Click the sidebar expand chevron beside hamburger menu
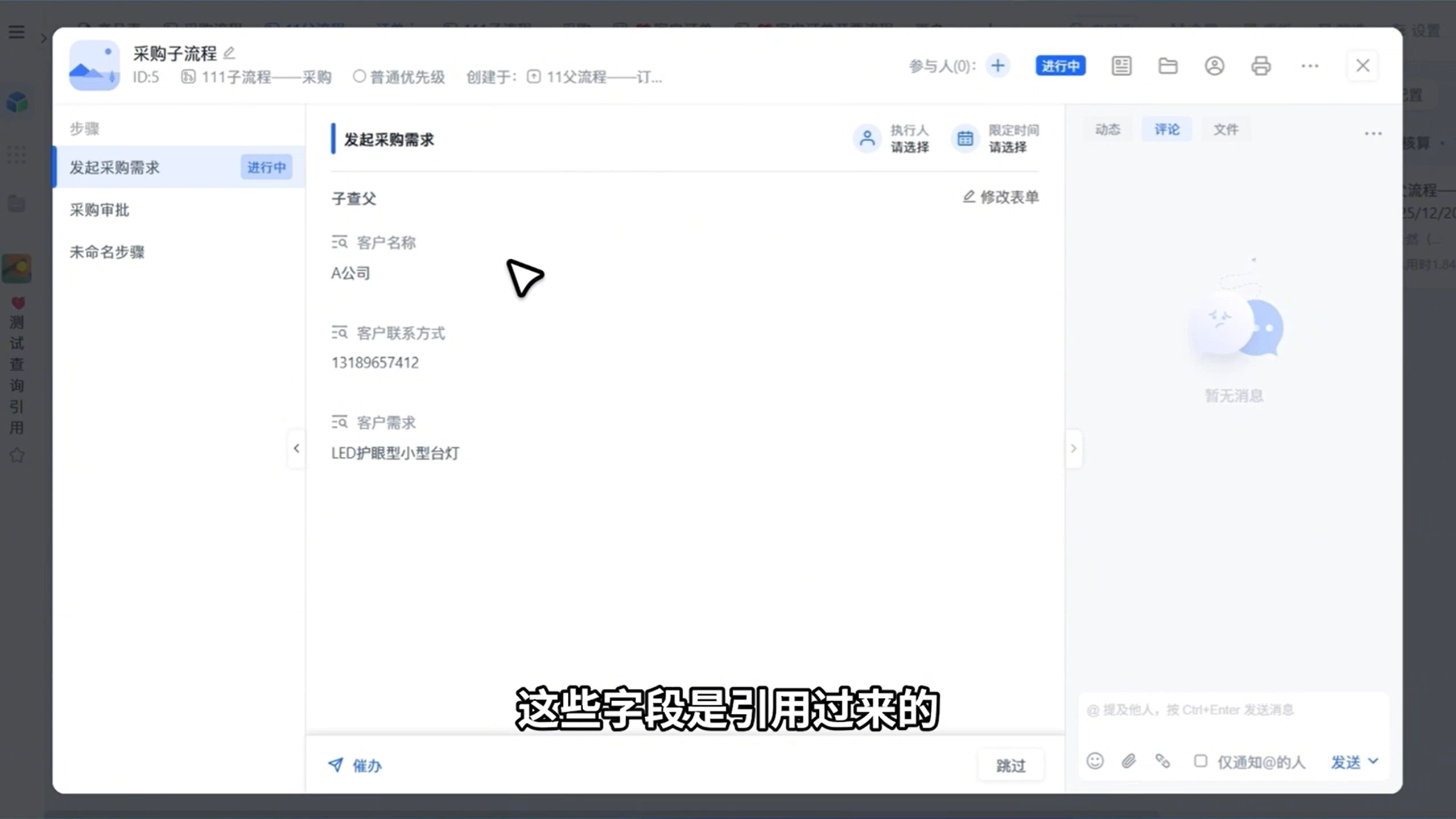The image size is (1456, 819). click(x=43, y=39)
